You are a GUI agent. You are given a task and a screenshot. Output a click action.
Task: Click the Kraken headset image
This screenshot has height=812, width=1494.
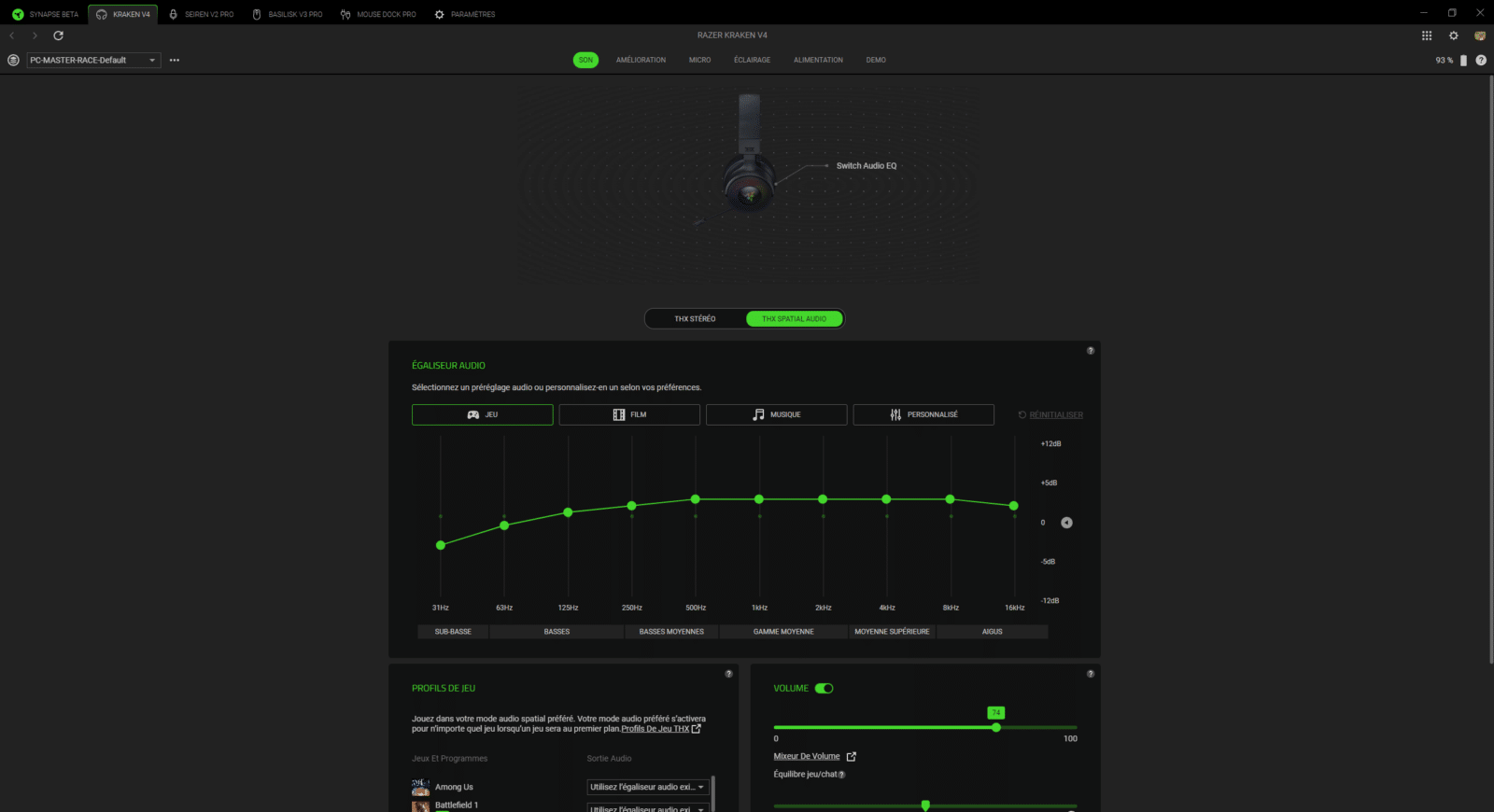pos(749,154)
